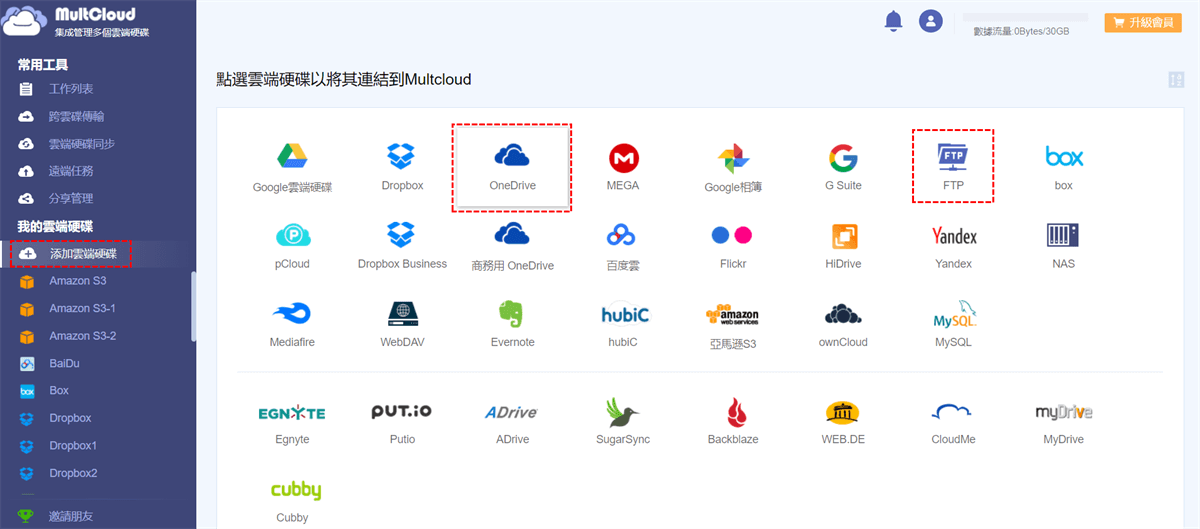Choose Dropbox from the cloud list

coord(402,157)
